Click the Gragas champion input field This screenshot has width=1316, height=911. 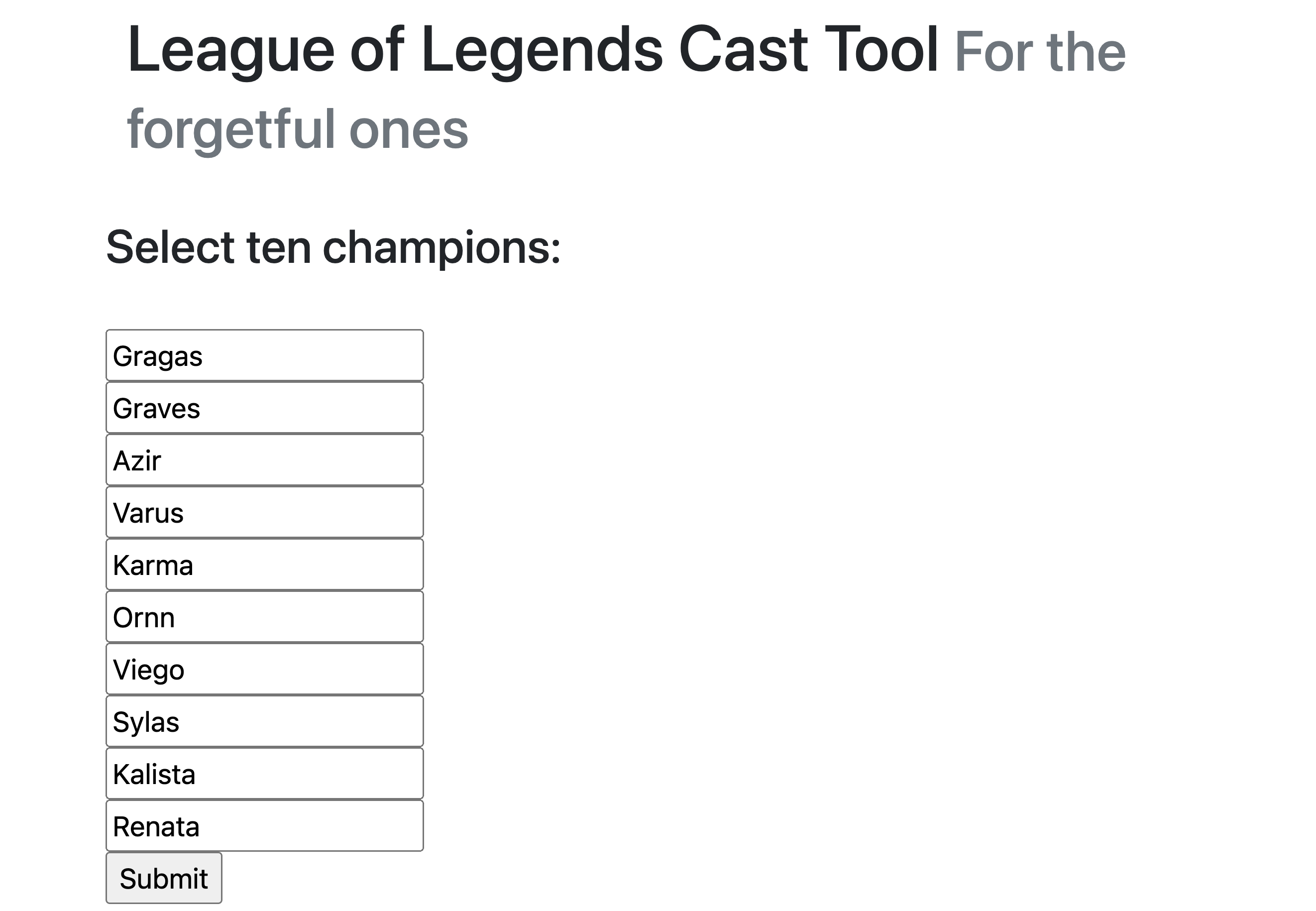click(x=264, y=355)
